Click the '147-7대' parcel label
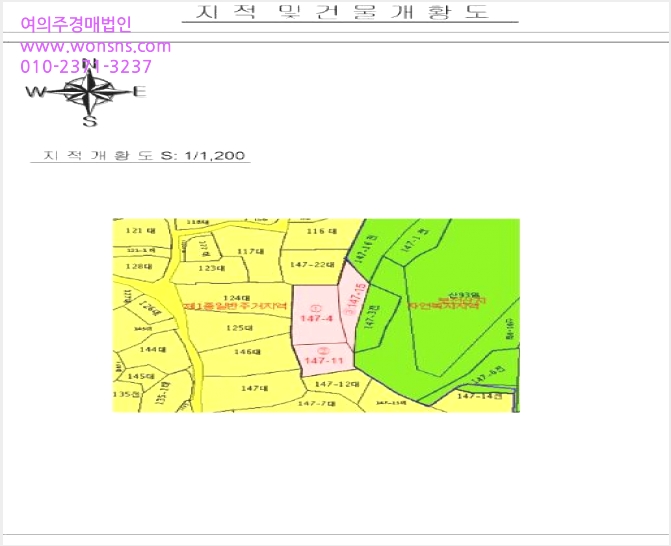 (x=317, y=403)
